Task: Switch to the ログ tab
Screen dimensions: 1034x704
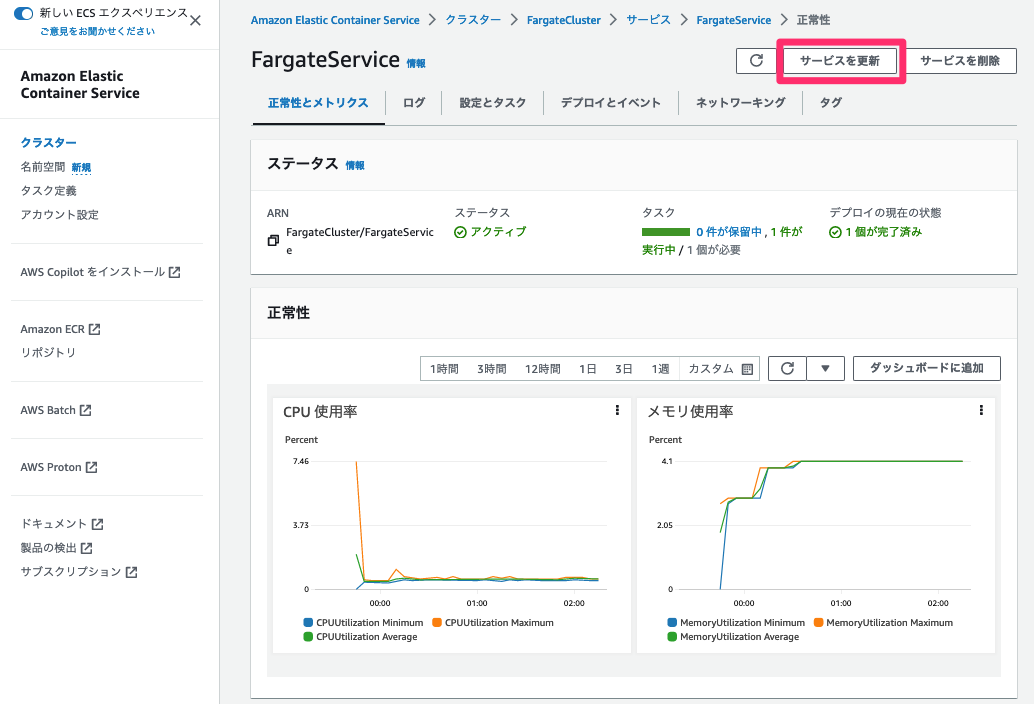Action: (x=413, y=102)
